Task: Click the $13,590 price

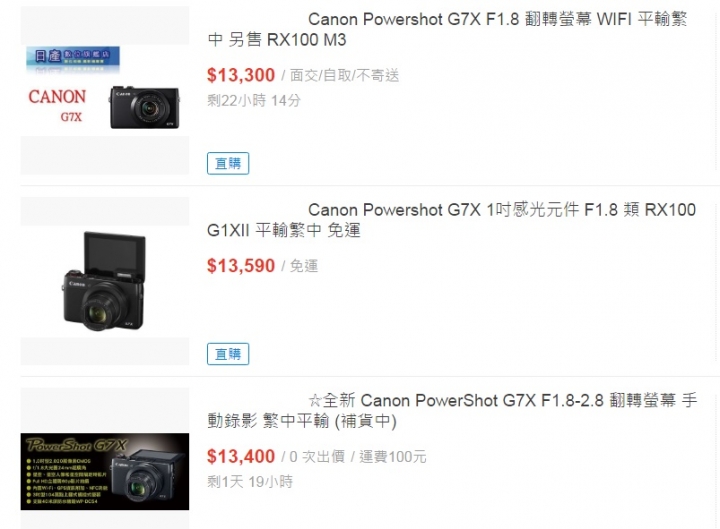Action: click(x=241, y=266)
